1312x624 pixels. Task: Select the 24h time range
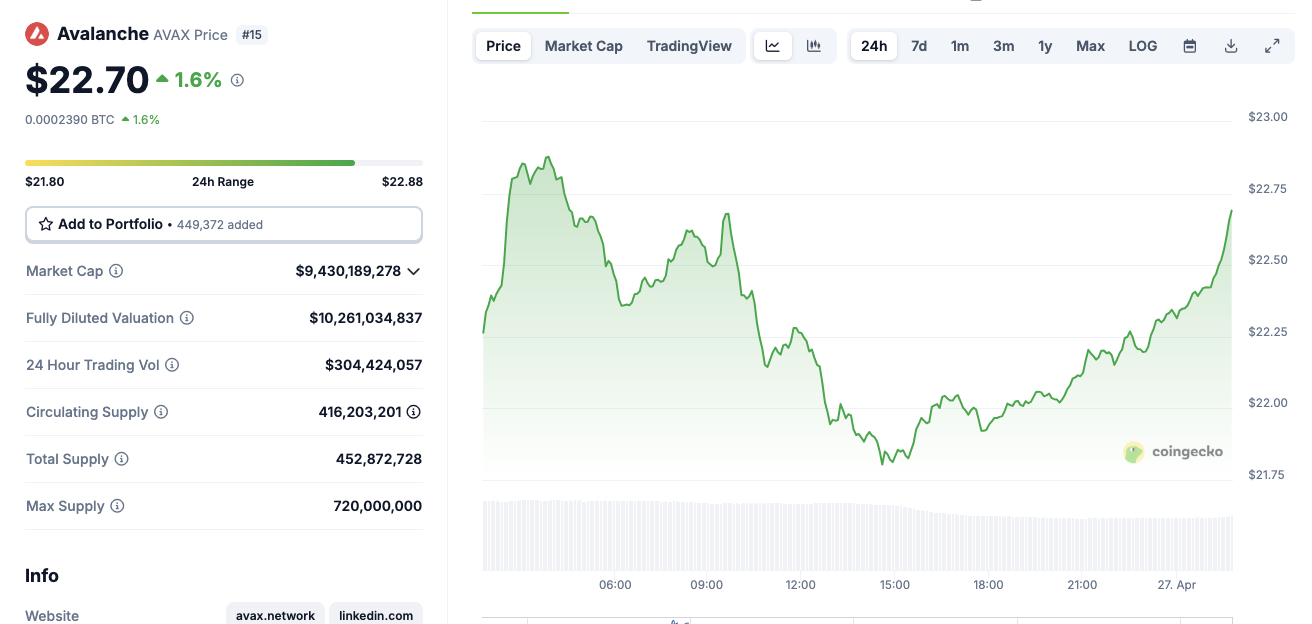(x=874, y=46)
